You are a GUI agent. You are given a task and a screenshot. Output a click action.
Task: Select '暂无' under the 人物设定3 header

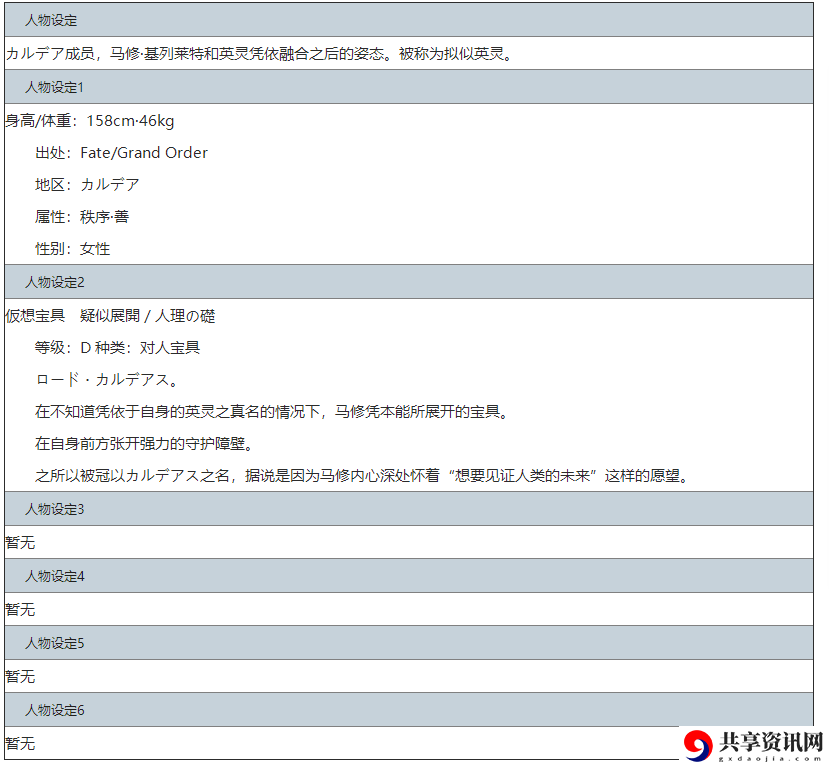coord(20,542)
